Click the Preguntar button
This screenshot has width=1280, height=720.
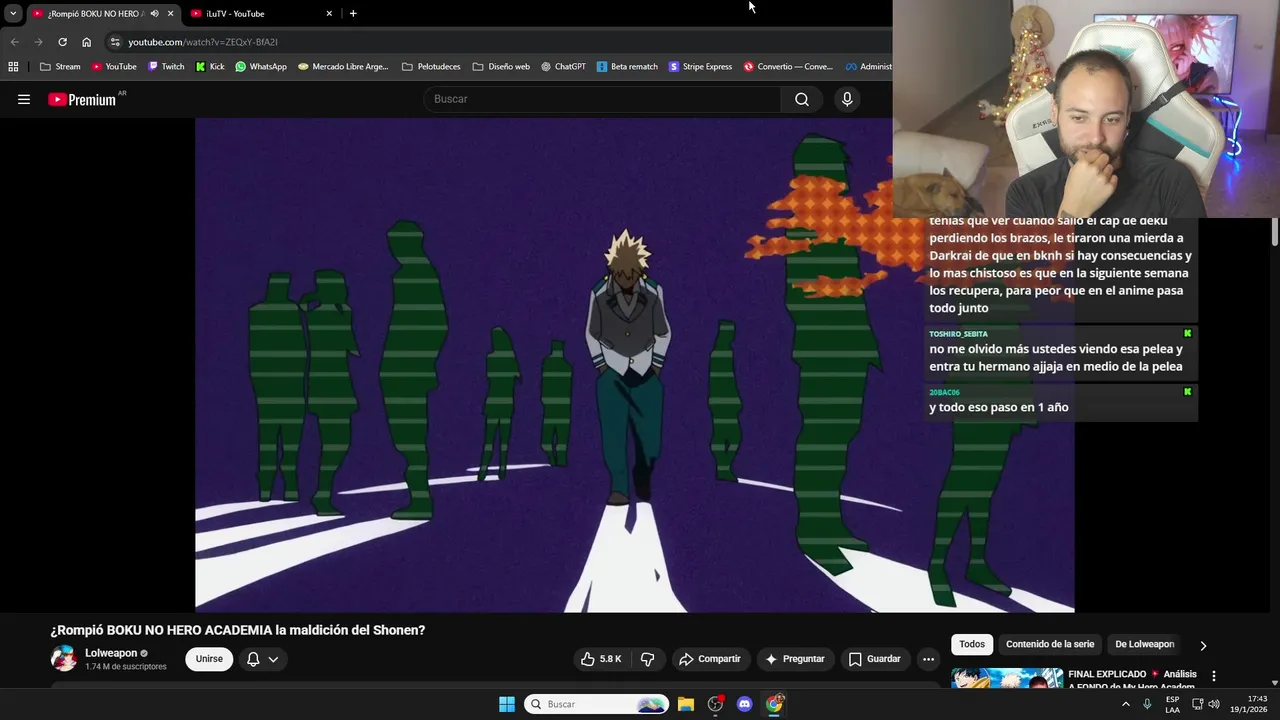click(x=795, y=659)
